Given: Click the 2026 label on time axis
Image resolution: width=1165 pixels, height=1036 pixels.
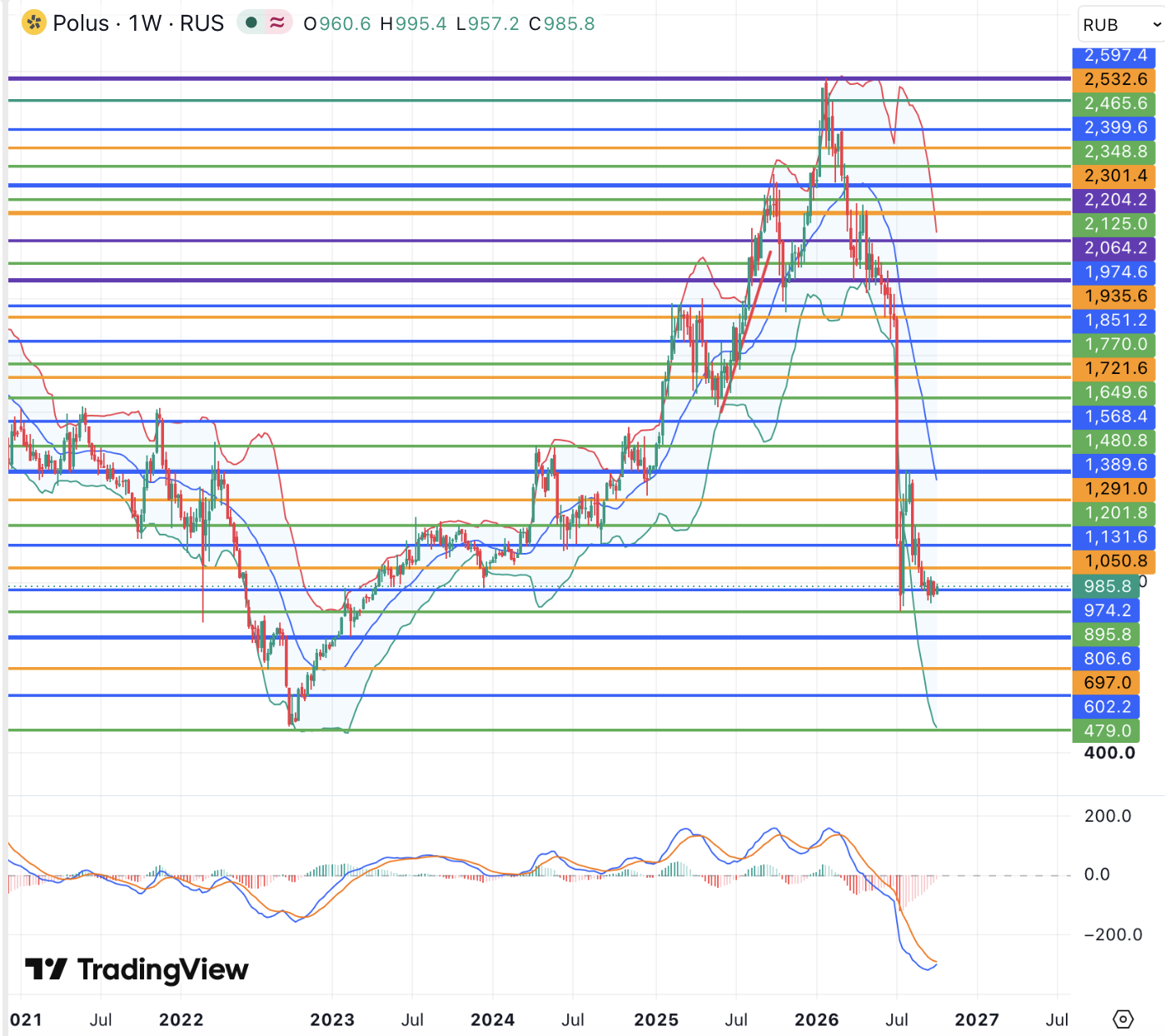Looking at the screenshot, I should [x=817, y=1020].
